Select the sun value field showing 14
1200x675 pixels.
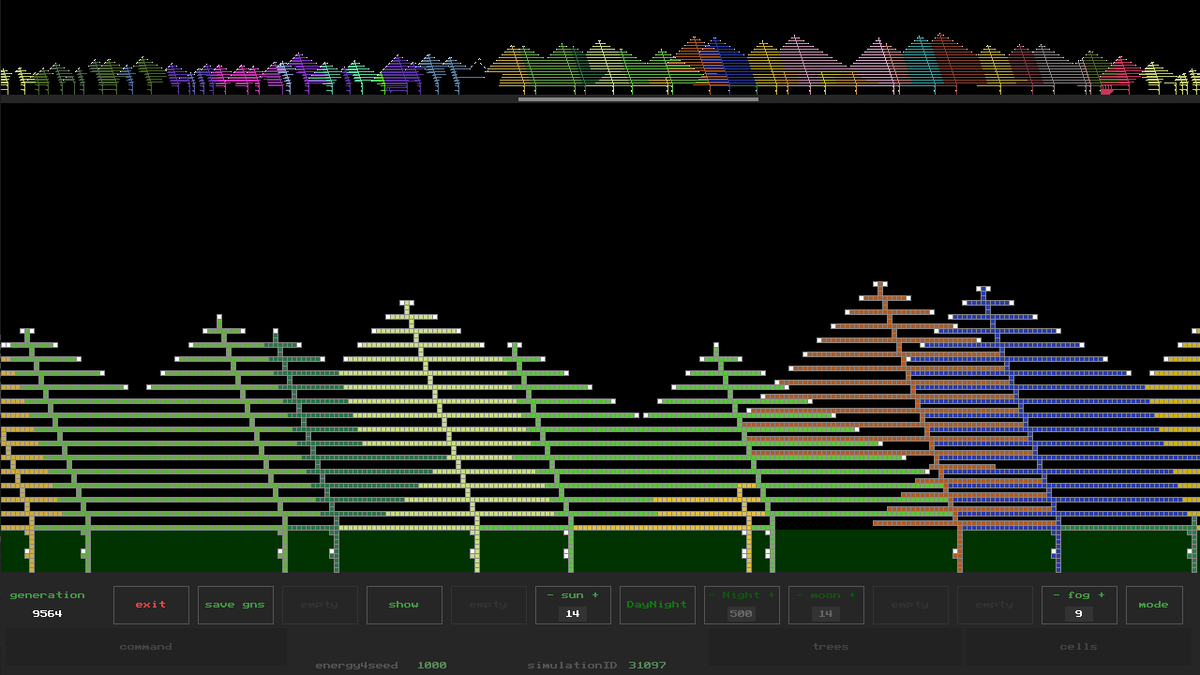coord(573,614)
